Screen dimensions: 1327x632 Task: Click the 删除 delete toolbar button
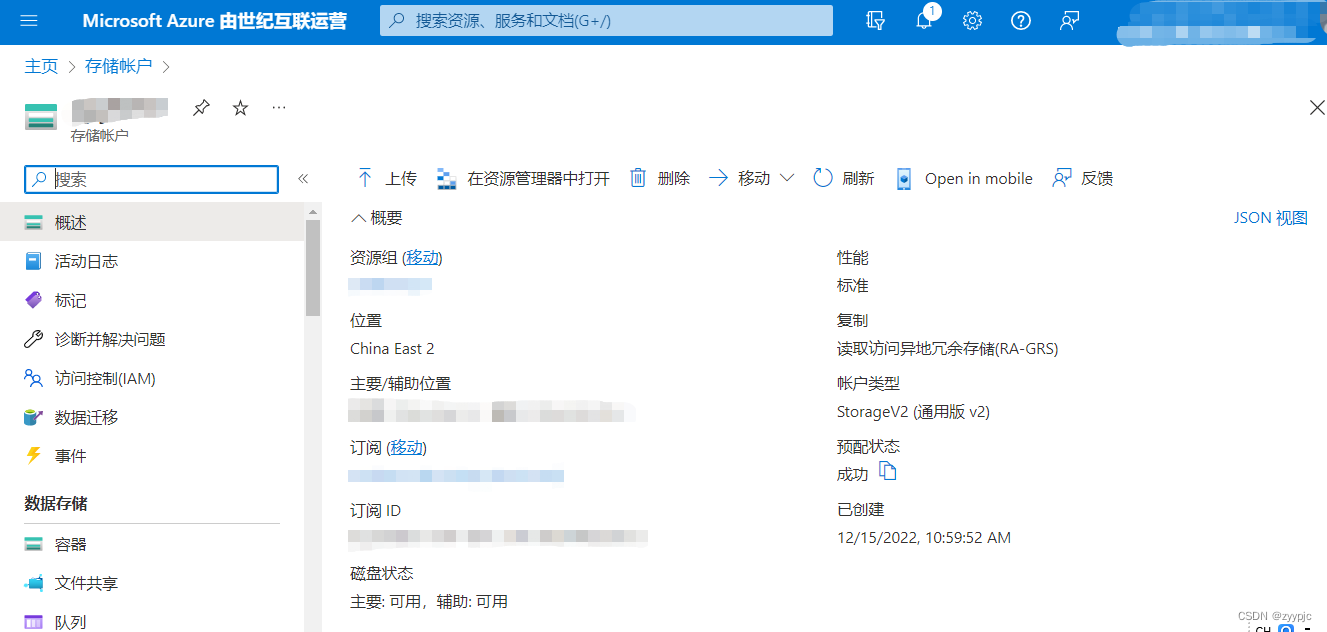pyautogui.click(x=659, y=179)
